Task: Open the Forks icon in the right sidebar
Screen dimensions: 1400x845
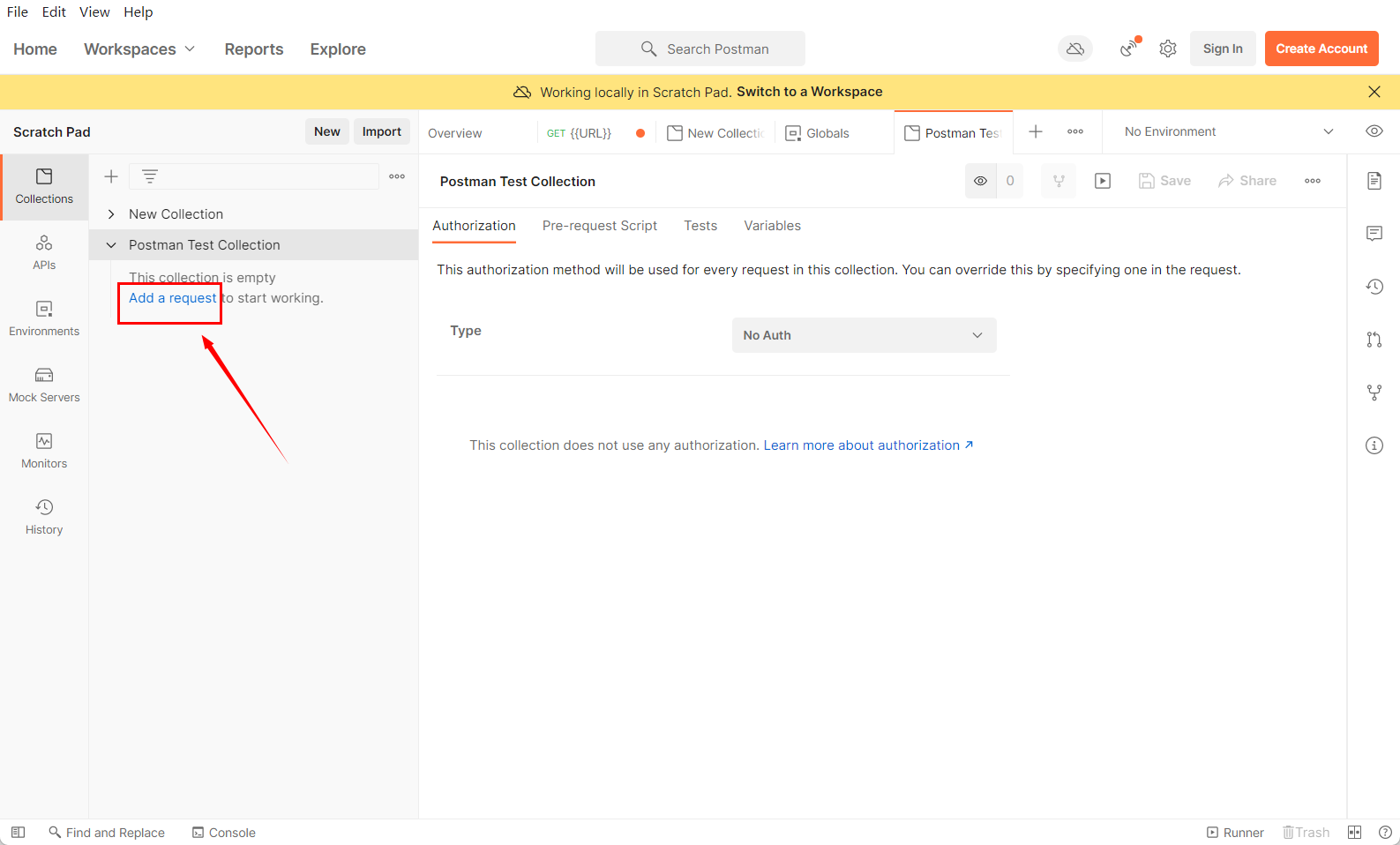Action: [x=1374, y=393]
